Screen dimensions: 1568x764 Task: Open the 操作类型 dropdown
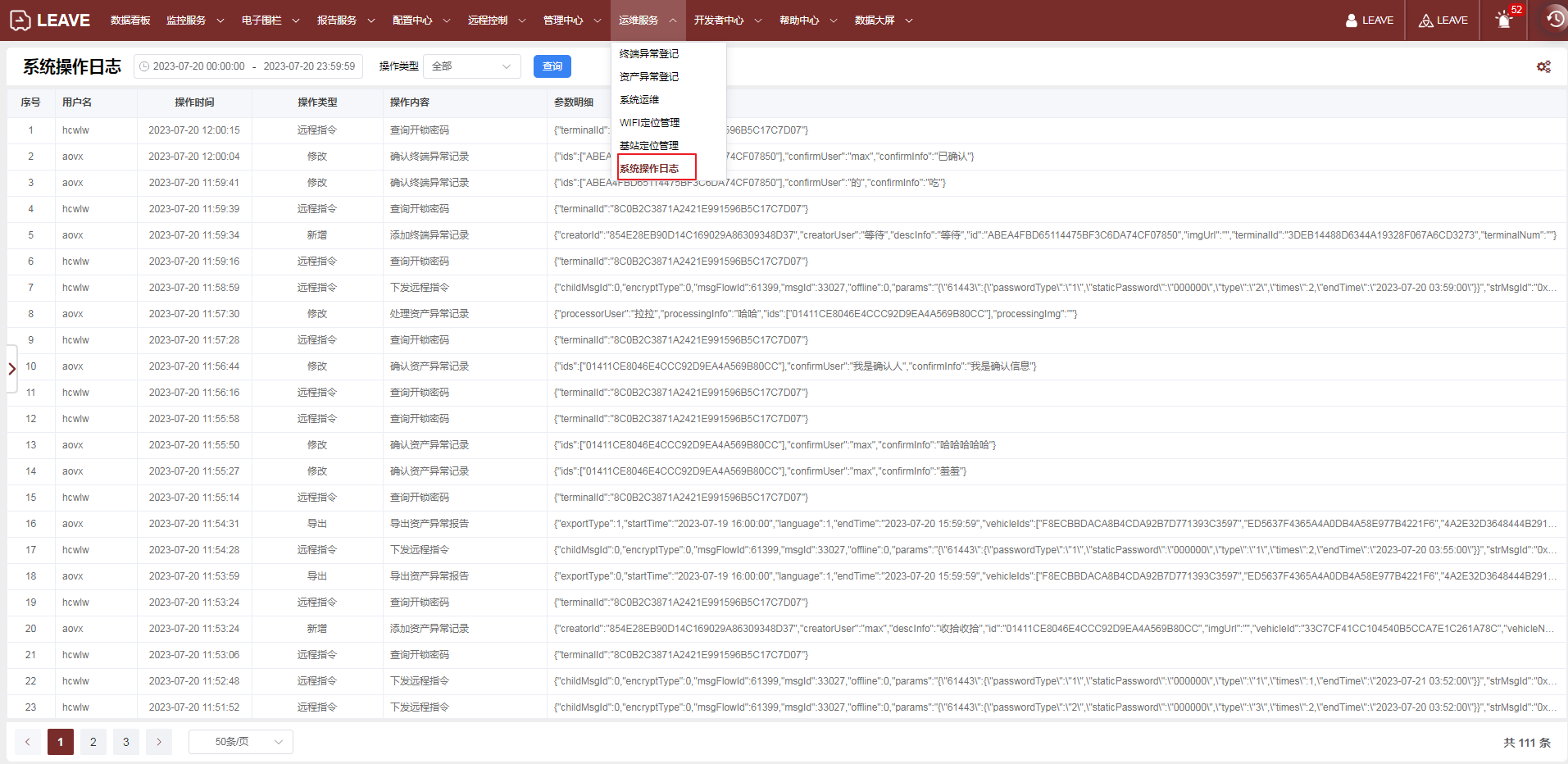(471, 66)
